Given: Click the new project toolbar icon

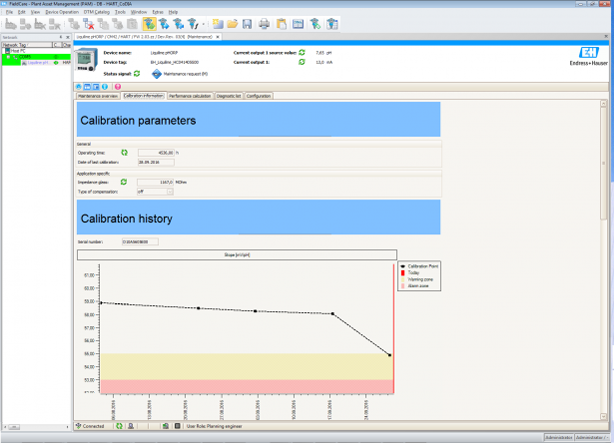Looking at the screenshot, I should (x=218, y=24).
